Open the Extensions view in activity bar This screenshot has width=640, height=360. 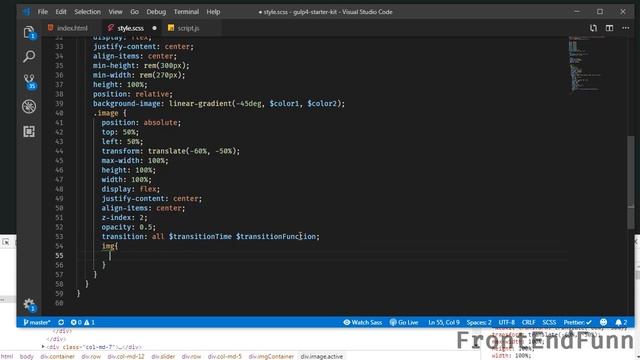pyautogui.click(x=29, y=131)
